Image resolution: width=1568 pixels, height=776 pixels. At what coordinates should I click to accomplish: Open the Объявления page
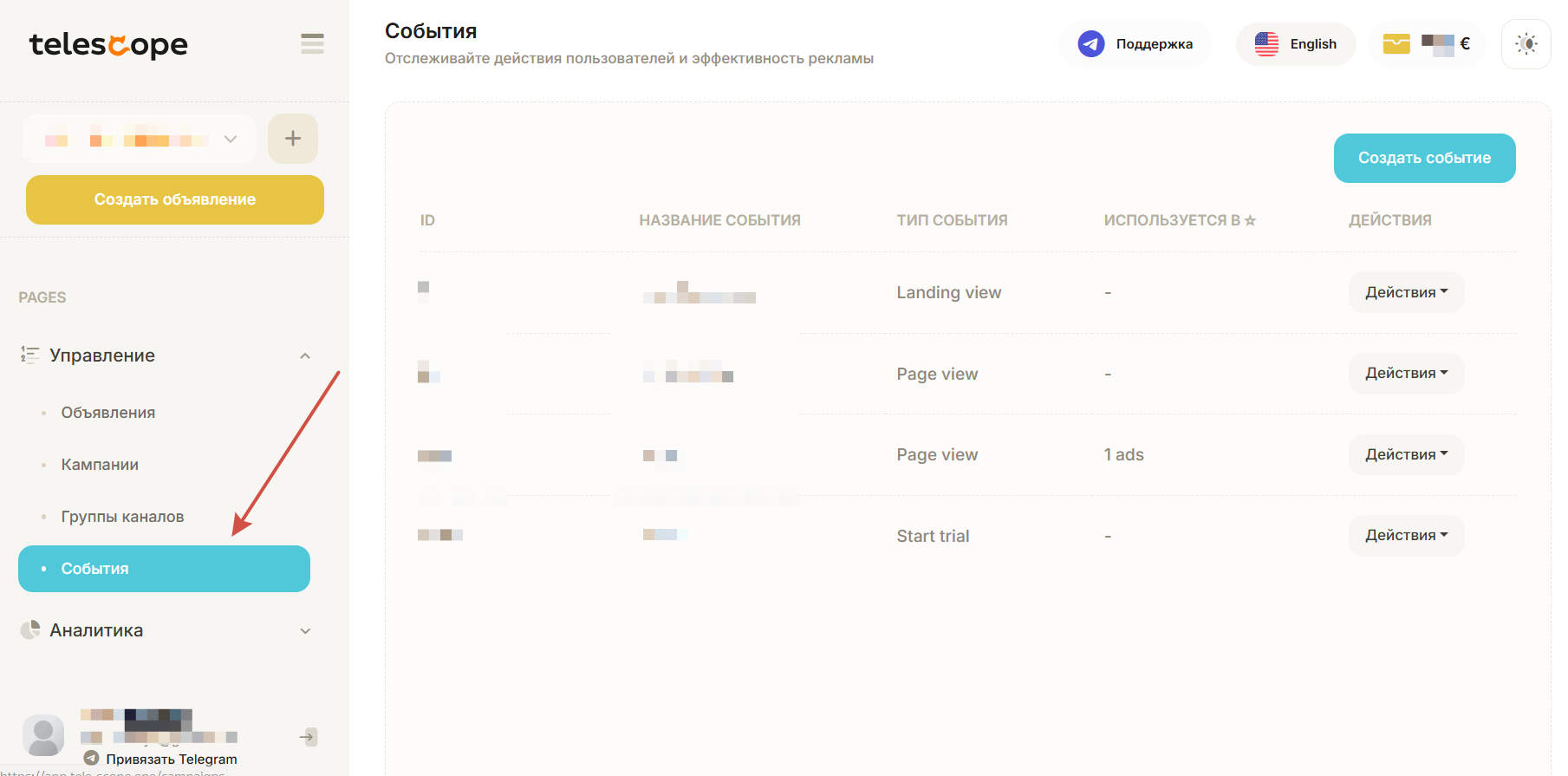[108, 413]
